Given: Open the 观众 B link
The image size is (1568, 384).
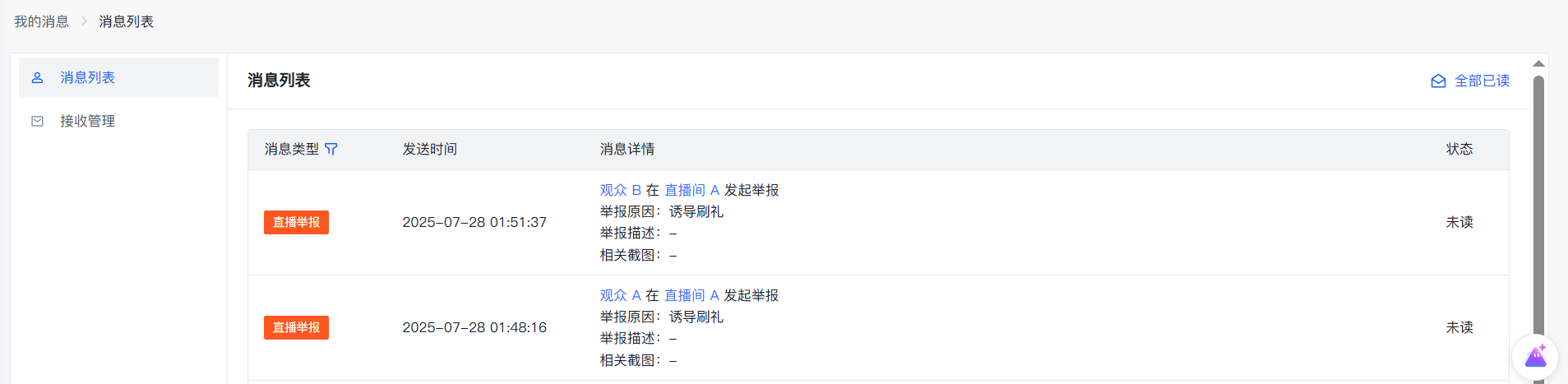Looking at the screenshot, I should 620,190.
